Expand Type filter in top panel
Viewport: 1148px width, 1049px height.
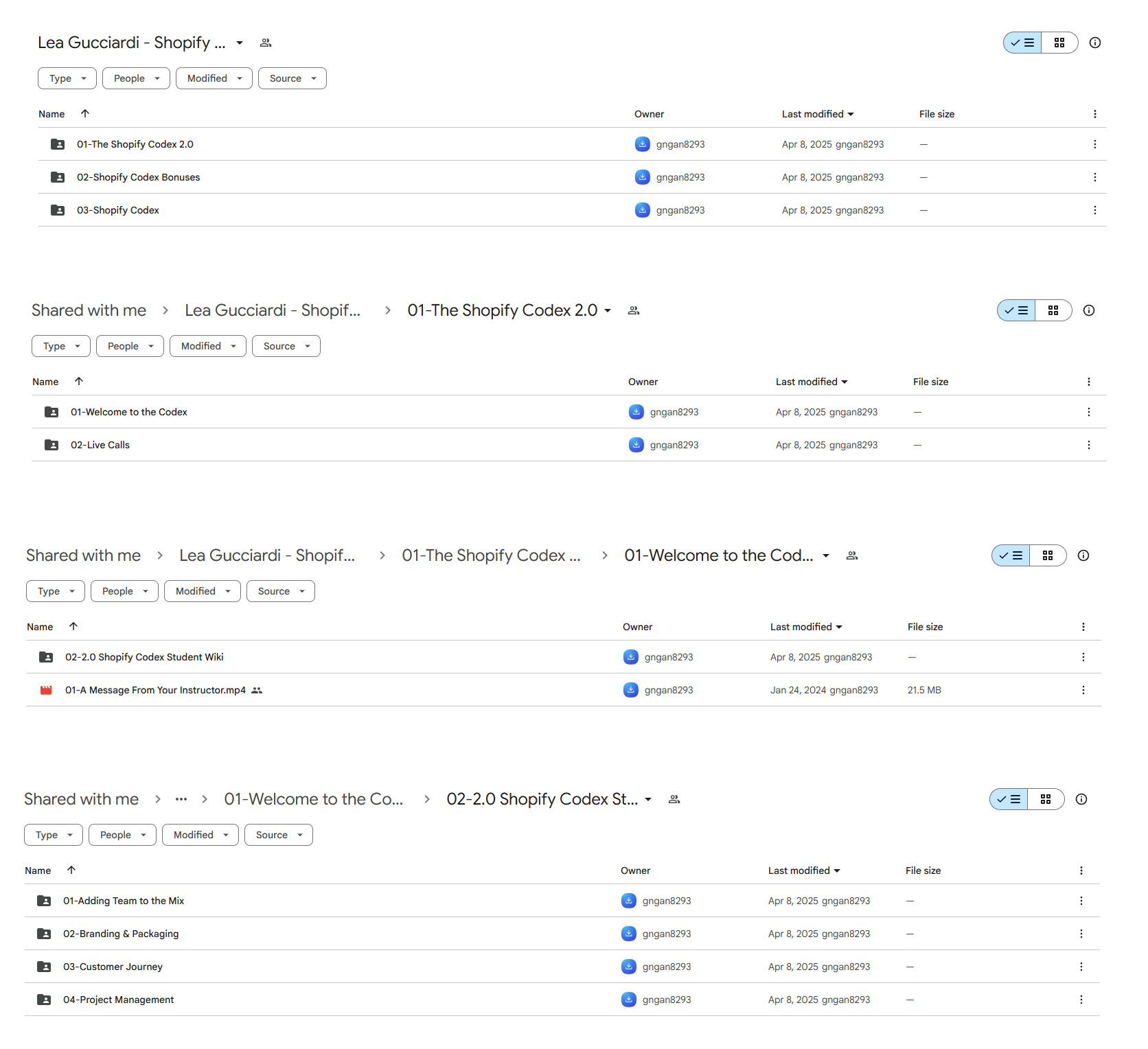pos(67,78)
